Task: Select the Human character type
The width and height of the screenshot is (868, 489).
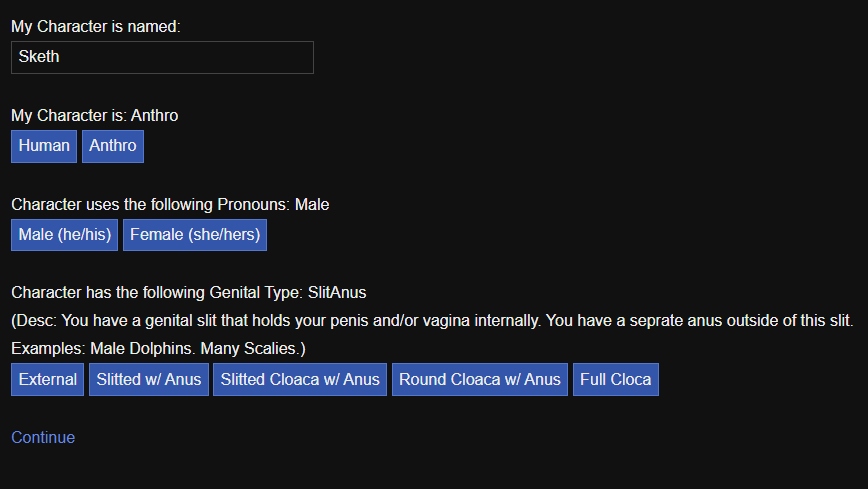Action: tap(44, 146)
